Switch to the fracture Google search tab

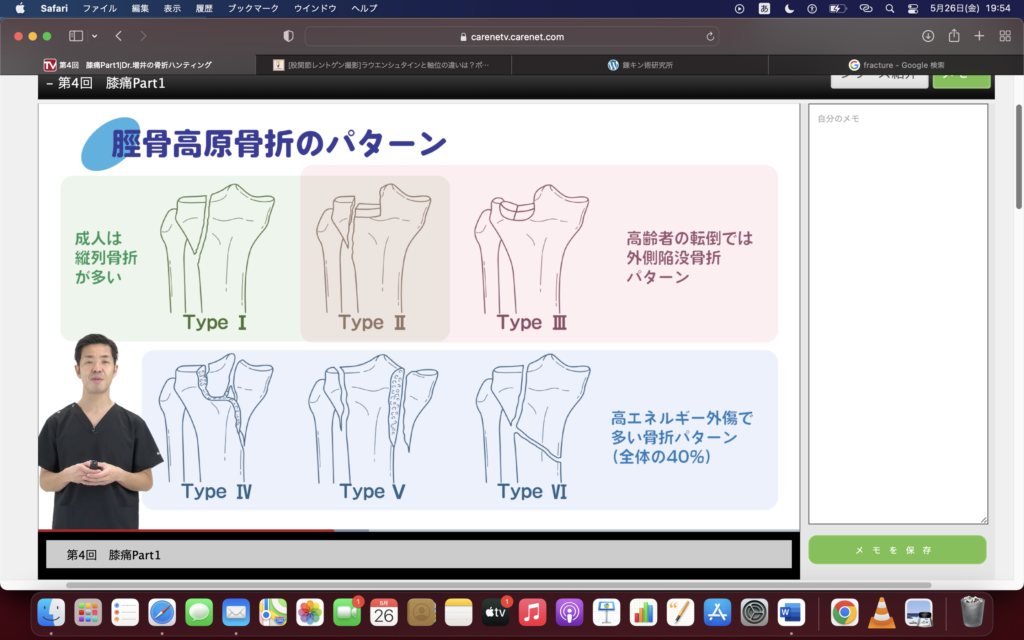click(896, 65)
